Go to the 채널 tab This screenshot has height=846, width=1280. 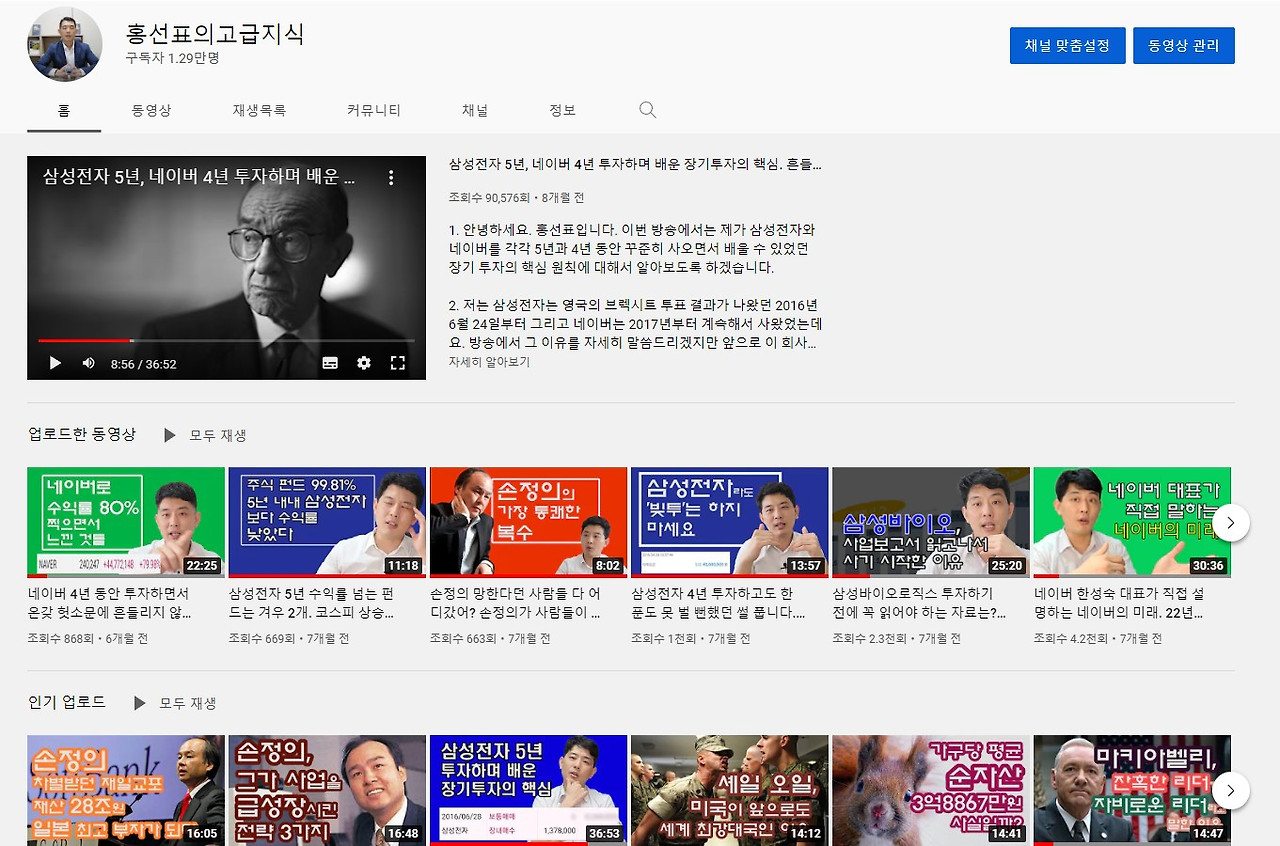tap(475, 110)
